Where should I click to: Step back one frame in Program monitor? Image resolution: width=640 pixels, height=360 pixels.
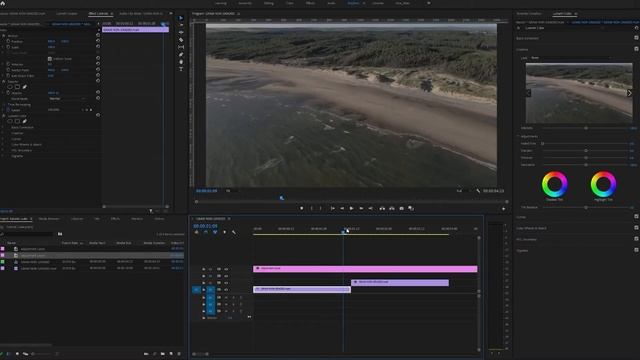(342, 209)
